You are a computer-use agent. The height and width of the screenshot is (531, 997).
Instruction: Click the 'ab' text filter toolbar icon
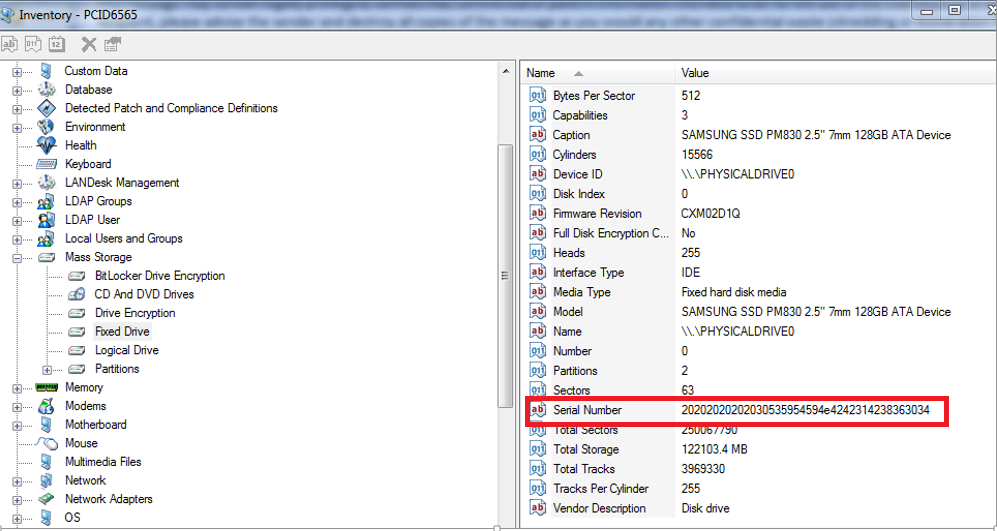click(x=10, y=44)
